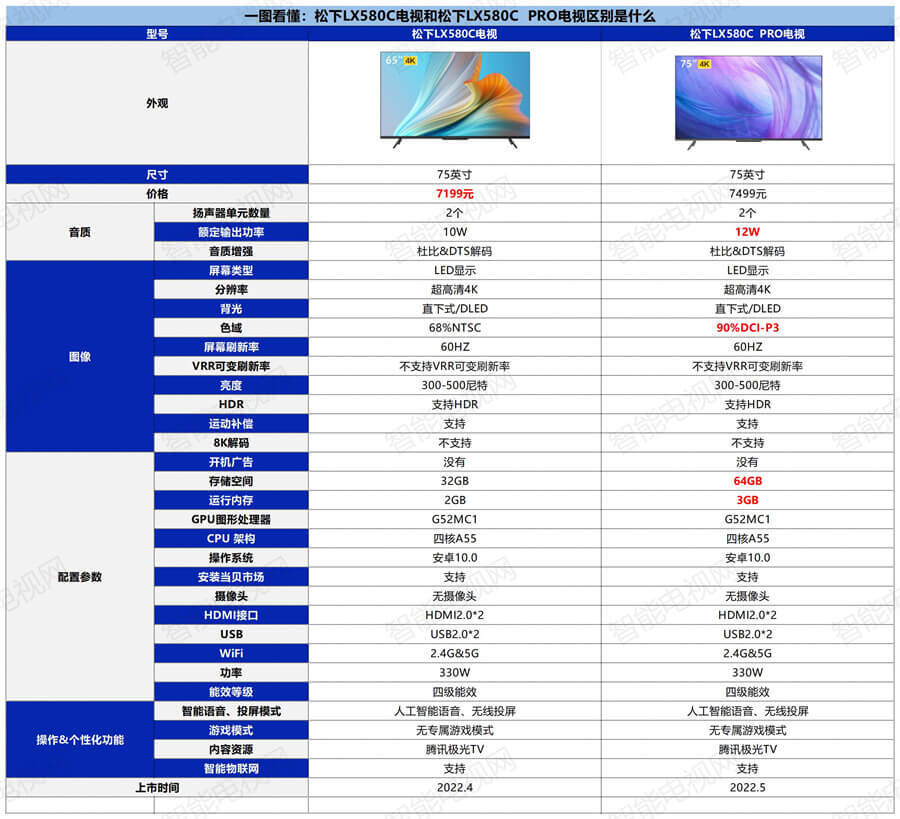Click the '分辨率' row label
This screenshot has height=819, width=900.
pyautogui.click(x=231, y=289)
